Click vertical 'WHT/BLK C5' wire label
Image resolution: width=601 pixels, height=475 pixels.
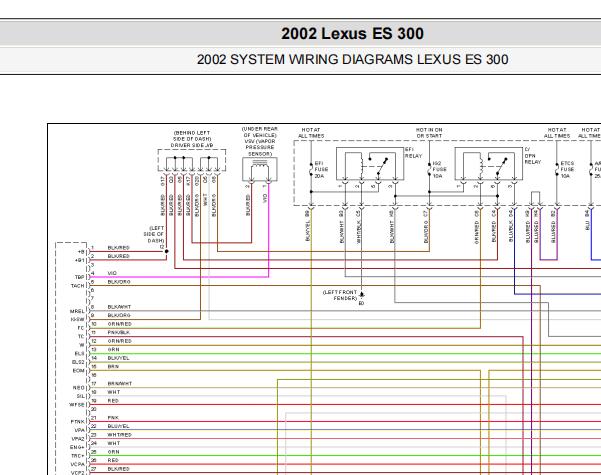pos(359,226)
